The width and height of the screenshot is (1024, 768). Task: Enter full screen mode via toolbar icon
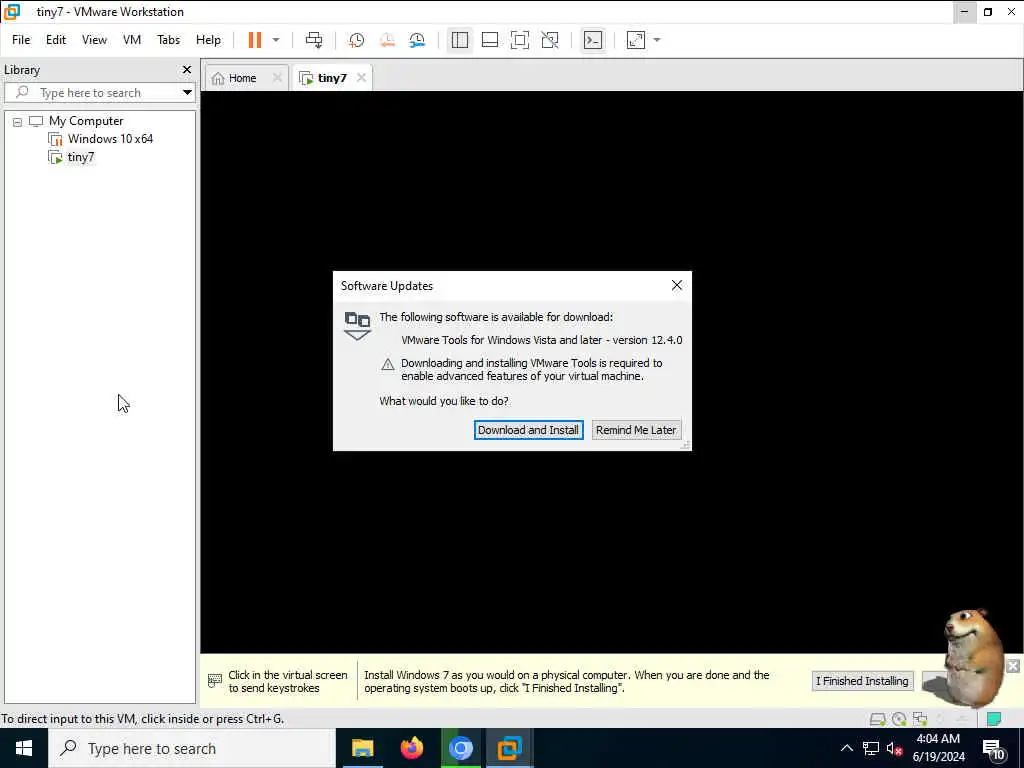click(x=520, y=40)
